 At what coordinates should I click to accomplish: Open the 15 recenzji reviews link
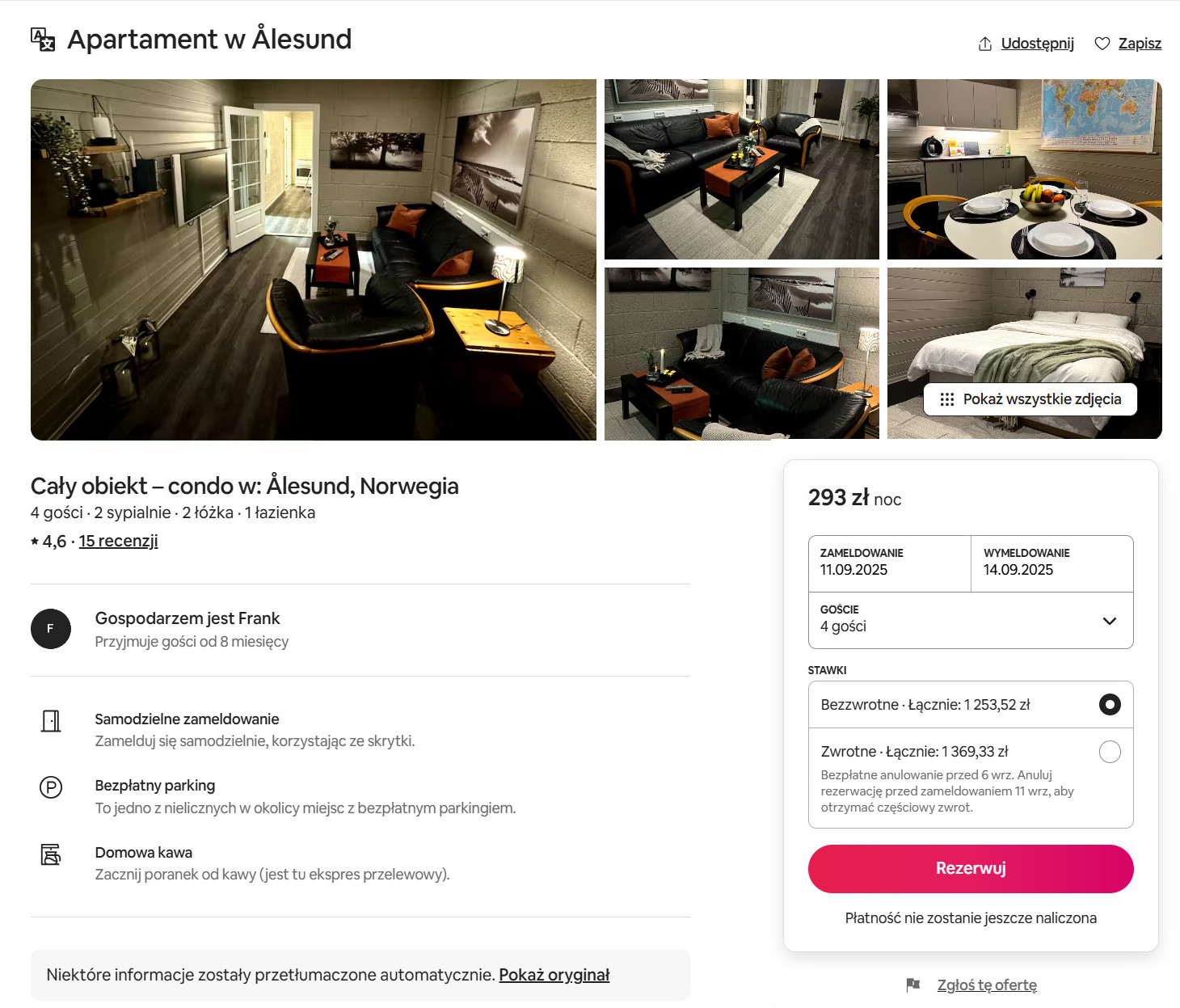(x=118, y=541)
